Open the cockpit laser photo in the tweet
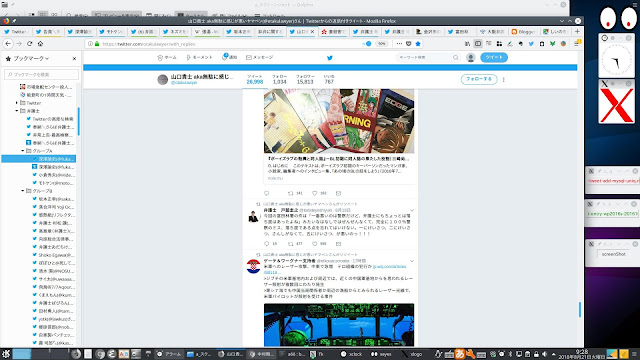Image resolution: width=640 pixels, height=360 pixels. point(339,325)
